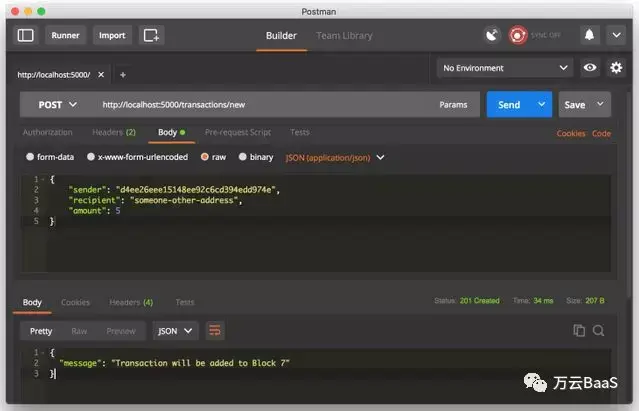Click the Save button
Viewport: 639px width, 411px height.
pos(575,105)
